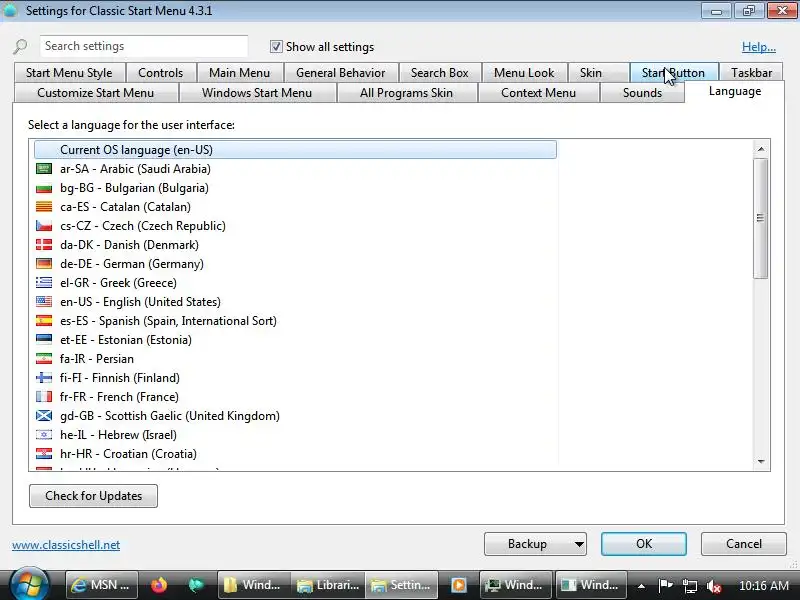The height and width of the screenshot is (600, 800).
Task: Switch to All Programs Skin tab
Action: tap(407, 93)
